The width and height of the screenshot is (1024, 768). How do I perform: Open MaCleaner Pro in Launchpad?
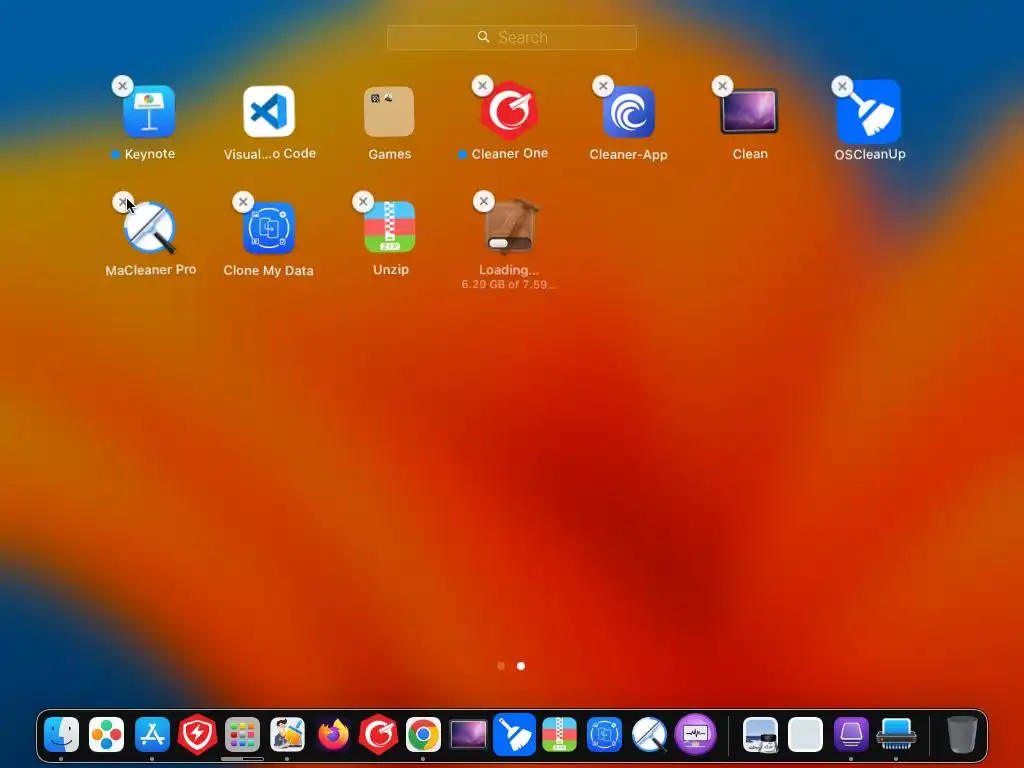150,227
